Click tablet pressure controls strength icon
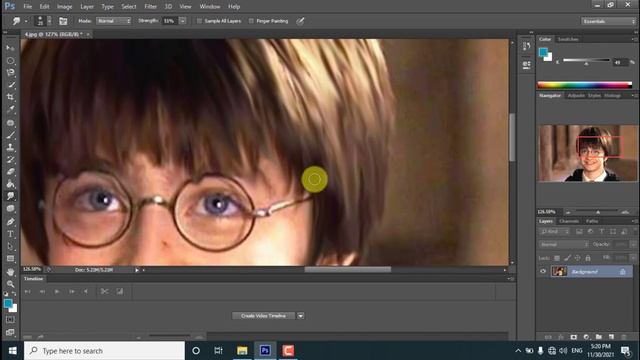This screenshot has width=640, height=360. click(x=300, y=21)
